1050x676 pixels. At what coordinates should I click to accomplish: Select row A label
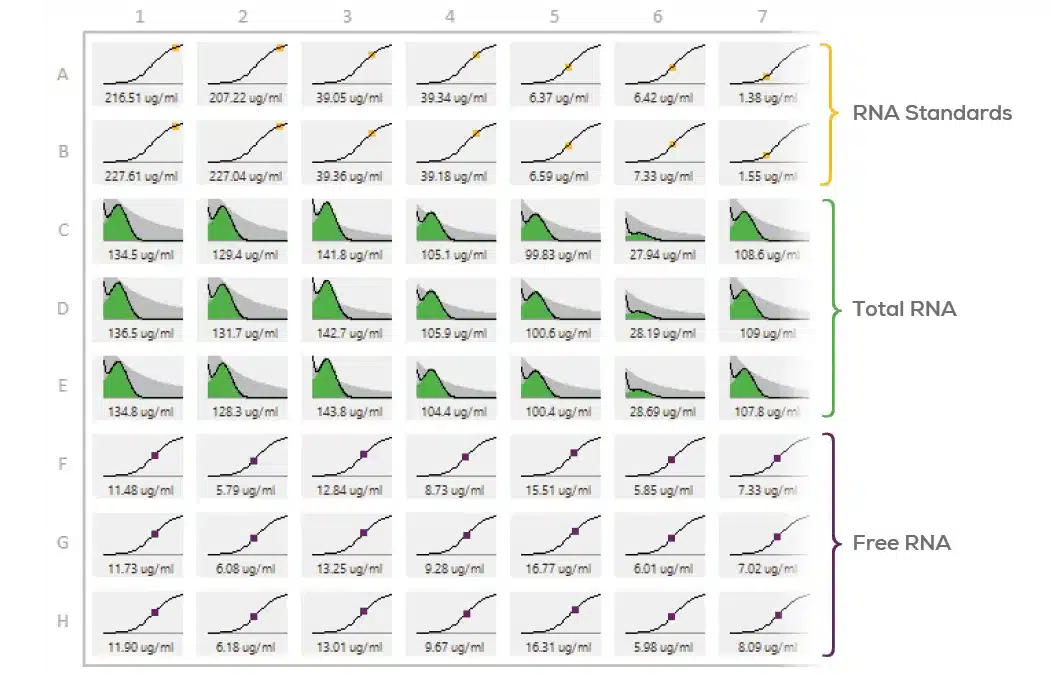(63, 74)
